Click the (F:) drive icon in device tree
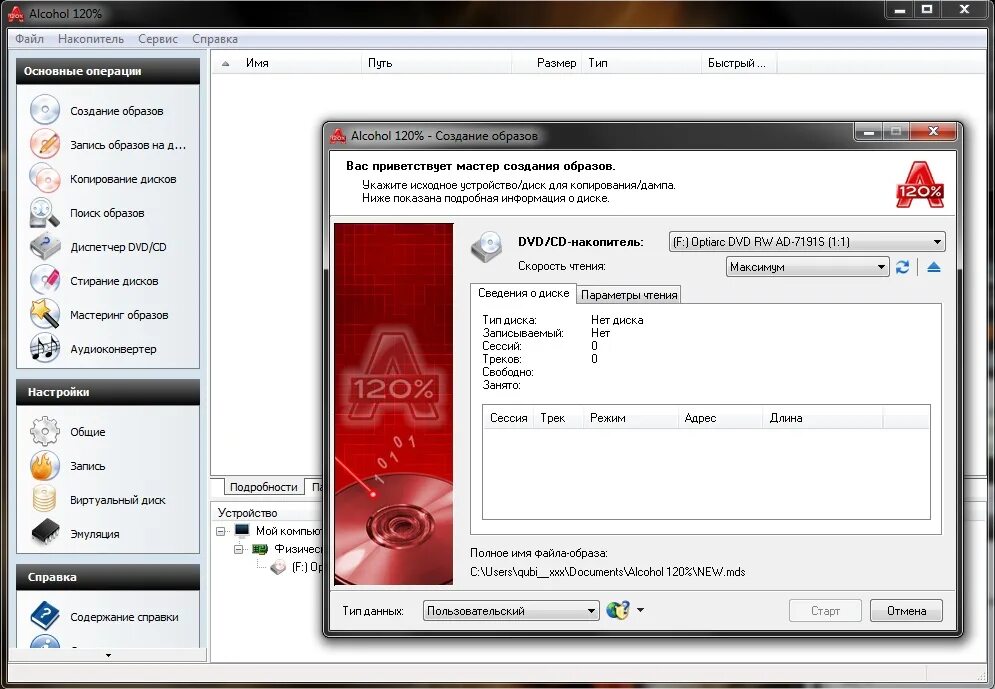The height and width of the screenshot is (689, 995). [x=278, y=567]
